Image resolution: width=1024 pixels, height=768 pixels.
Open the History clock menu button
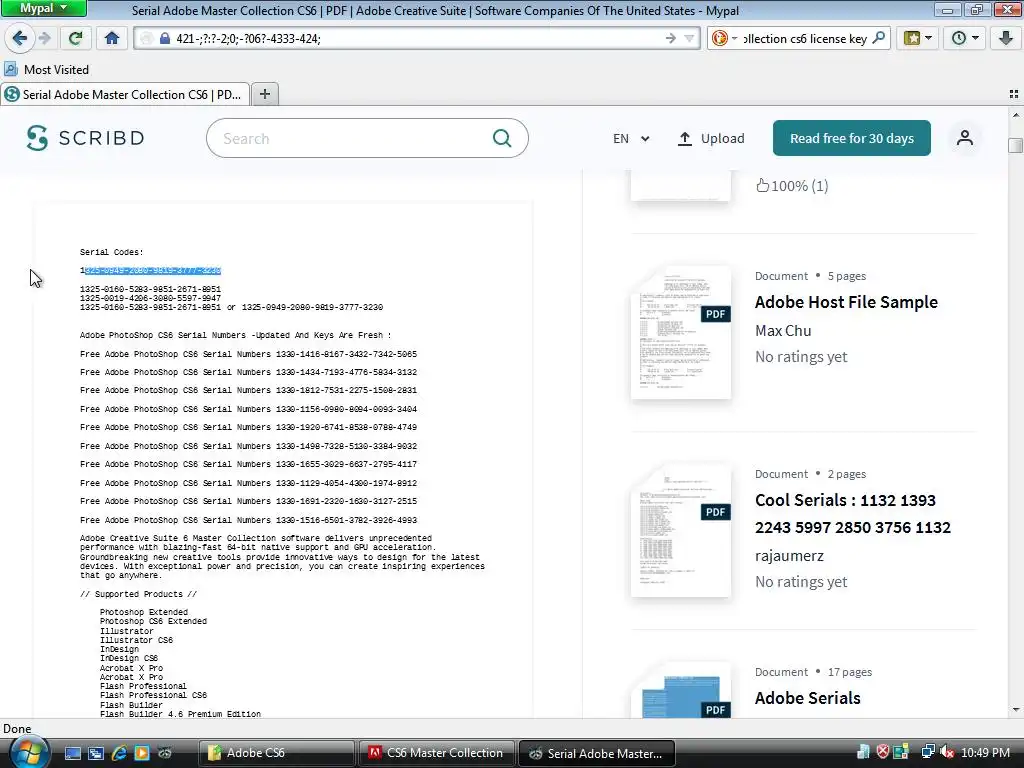965,38
